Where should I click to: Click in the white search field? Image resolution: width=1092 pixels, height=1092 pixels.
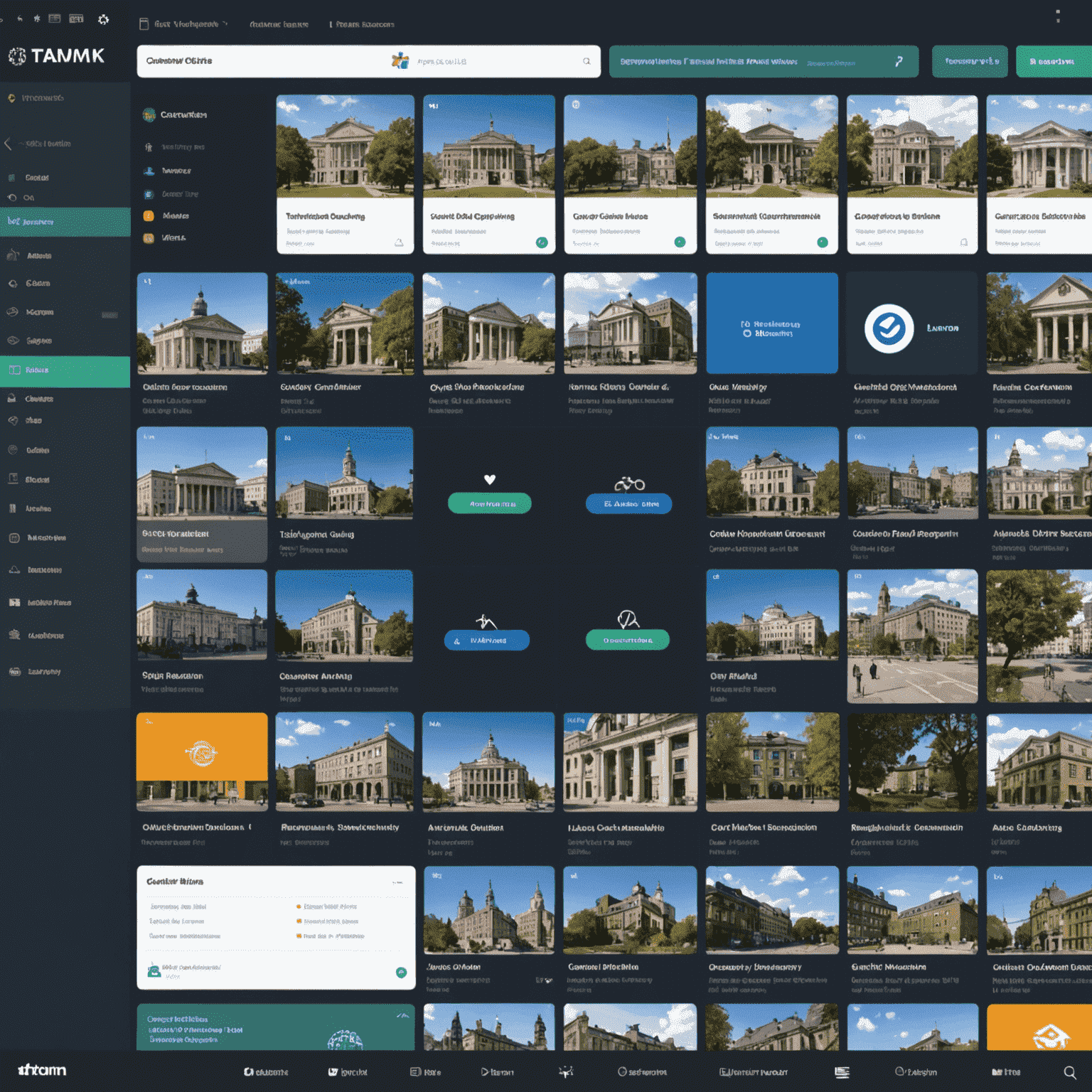point(369,61)
